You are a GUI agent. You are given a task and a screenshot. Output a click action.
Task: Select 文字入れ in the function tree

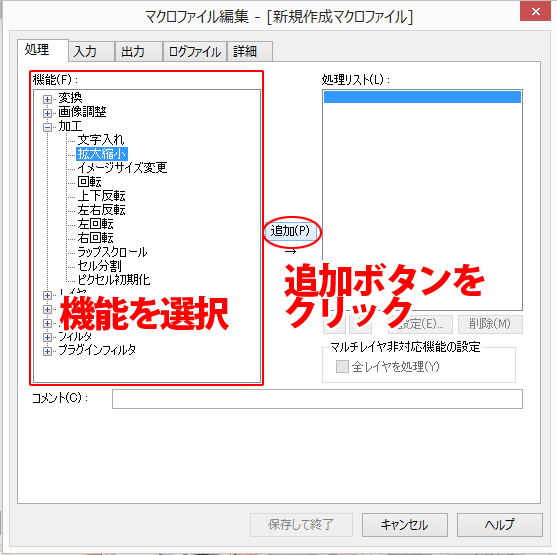click(x=101, y=140)
